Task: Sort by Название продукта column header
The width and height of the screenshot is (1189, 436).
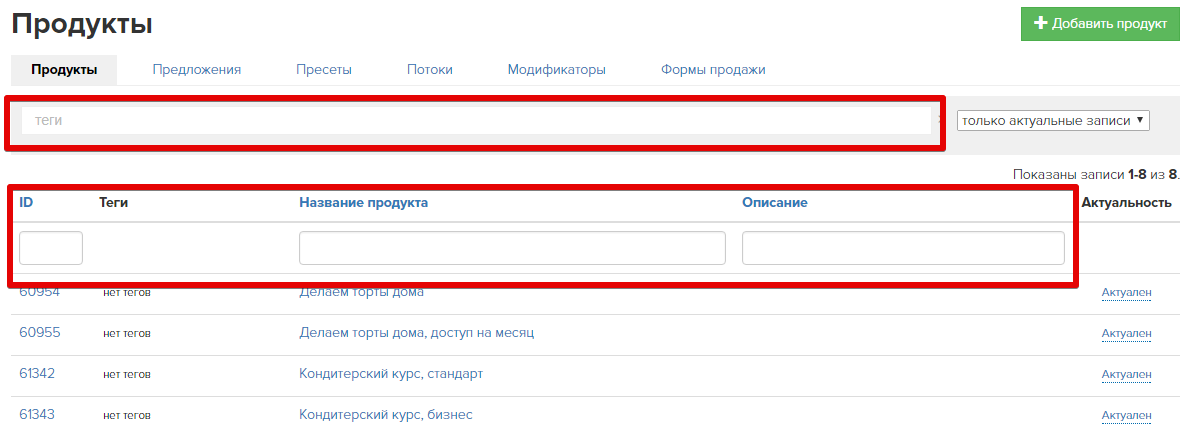Action: 363,202
